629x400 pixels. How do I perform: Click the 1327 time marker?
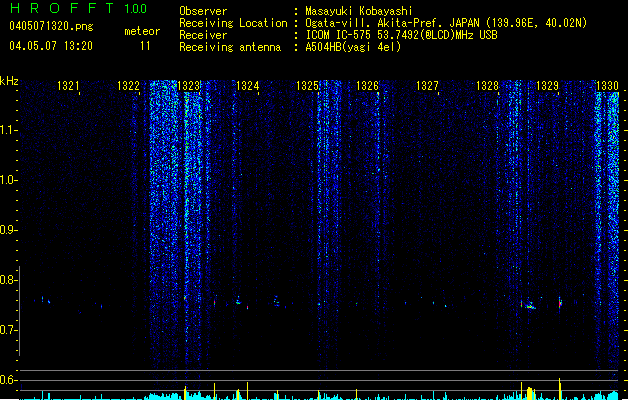pyautogui.click(x=427, y=86)
